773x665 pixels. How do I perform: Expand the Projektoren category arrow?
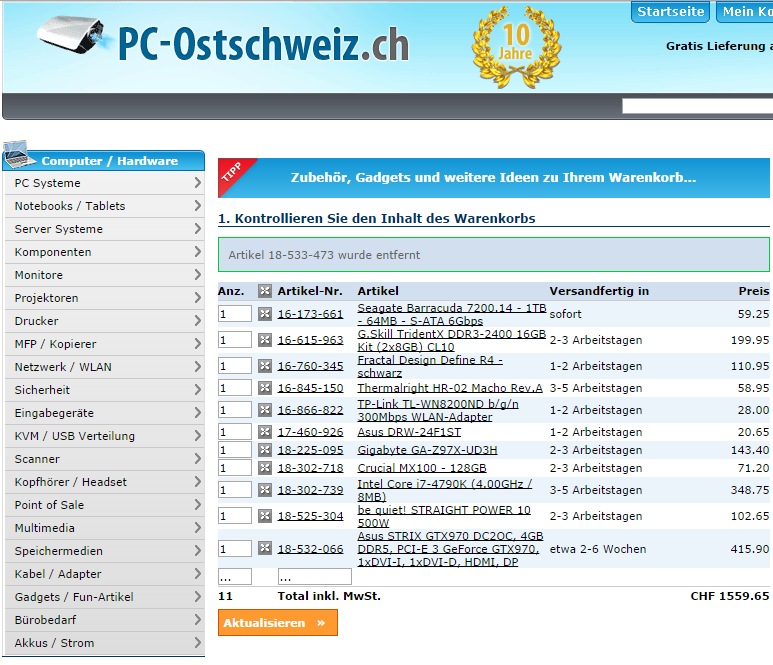[197, 298]
